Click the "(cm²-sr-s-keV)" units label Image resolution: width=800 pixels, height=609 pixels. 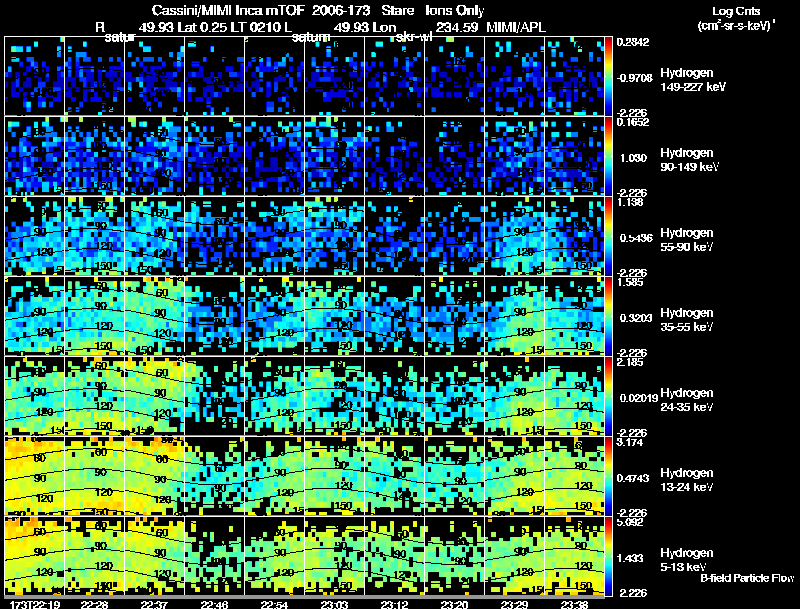pos(736,26)
